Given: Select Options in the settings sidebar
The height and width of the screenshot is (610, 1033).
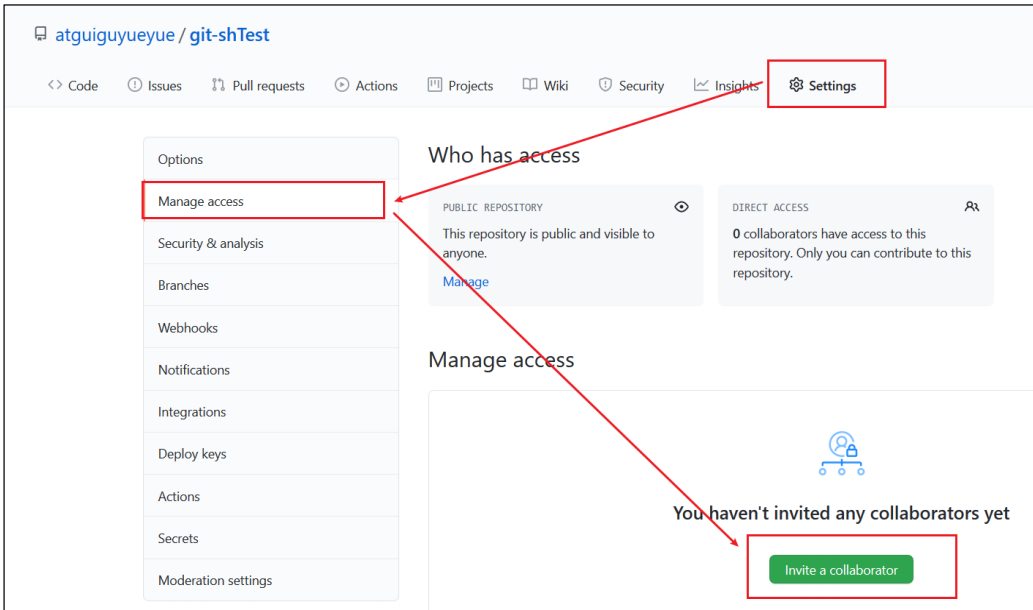Looking at the screenshot, I should tap(271, 159).
